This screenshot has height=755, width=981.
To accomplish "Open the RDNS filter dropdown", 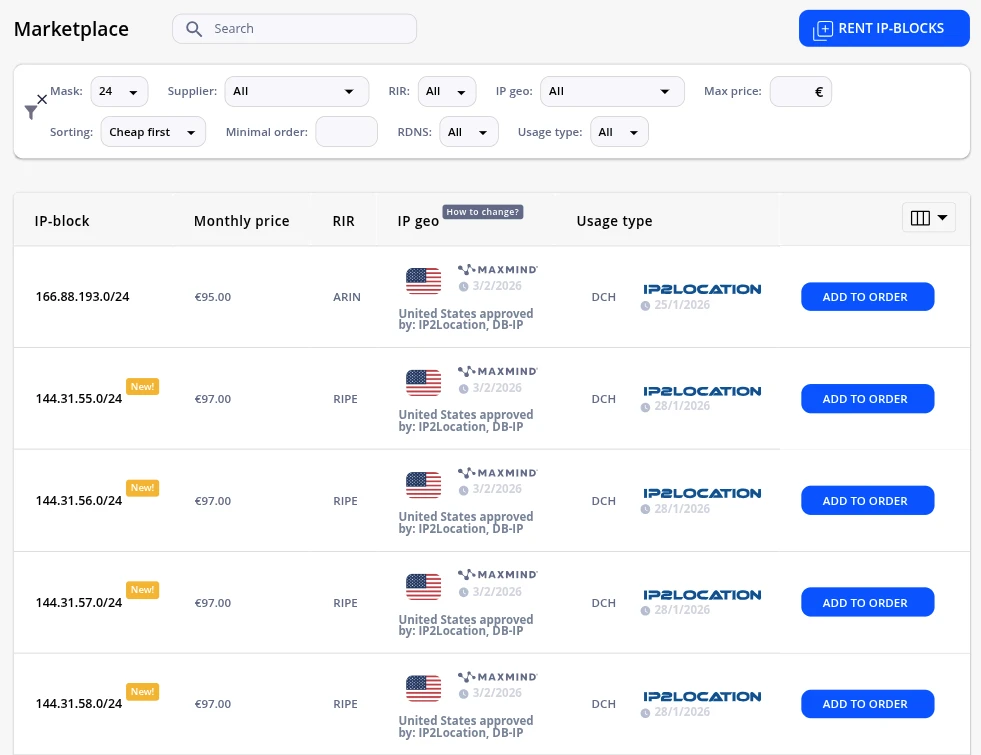I will (x=468, y=132).
